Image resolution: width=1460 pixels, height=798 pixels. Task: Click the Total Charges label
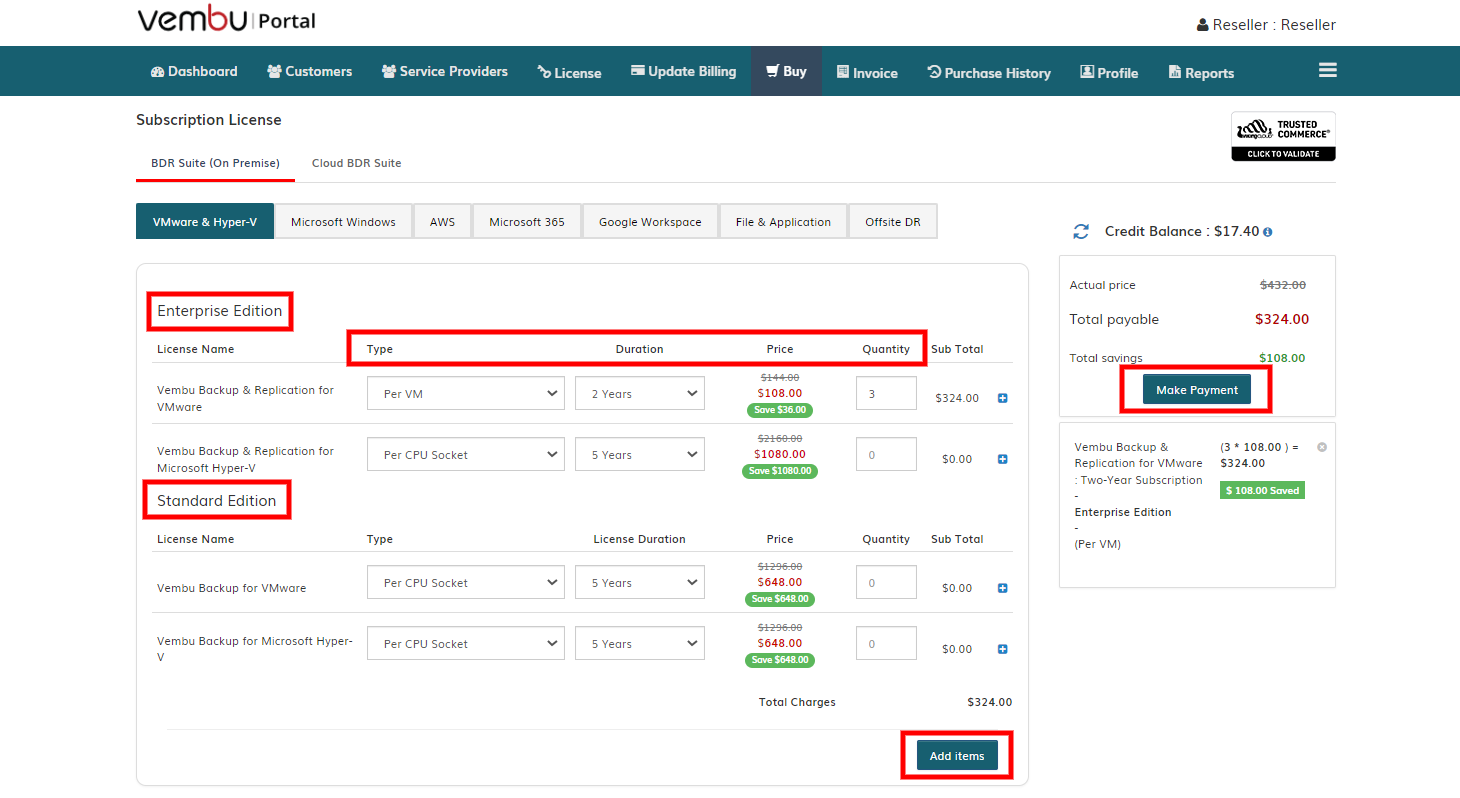click(797, 702)
